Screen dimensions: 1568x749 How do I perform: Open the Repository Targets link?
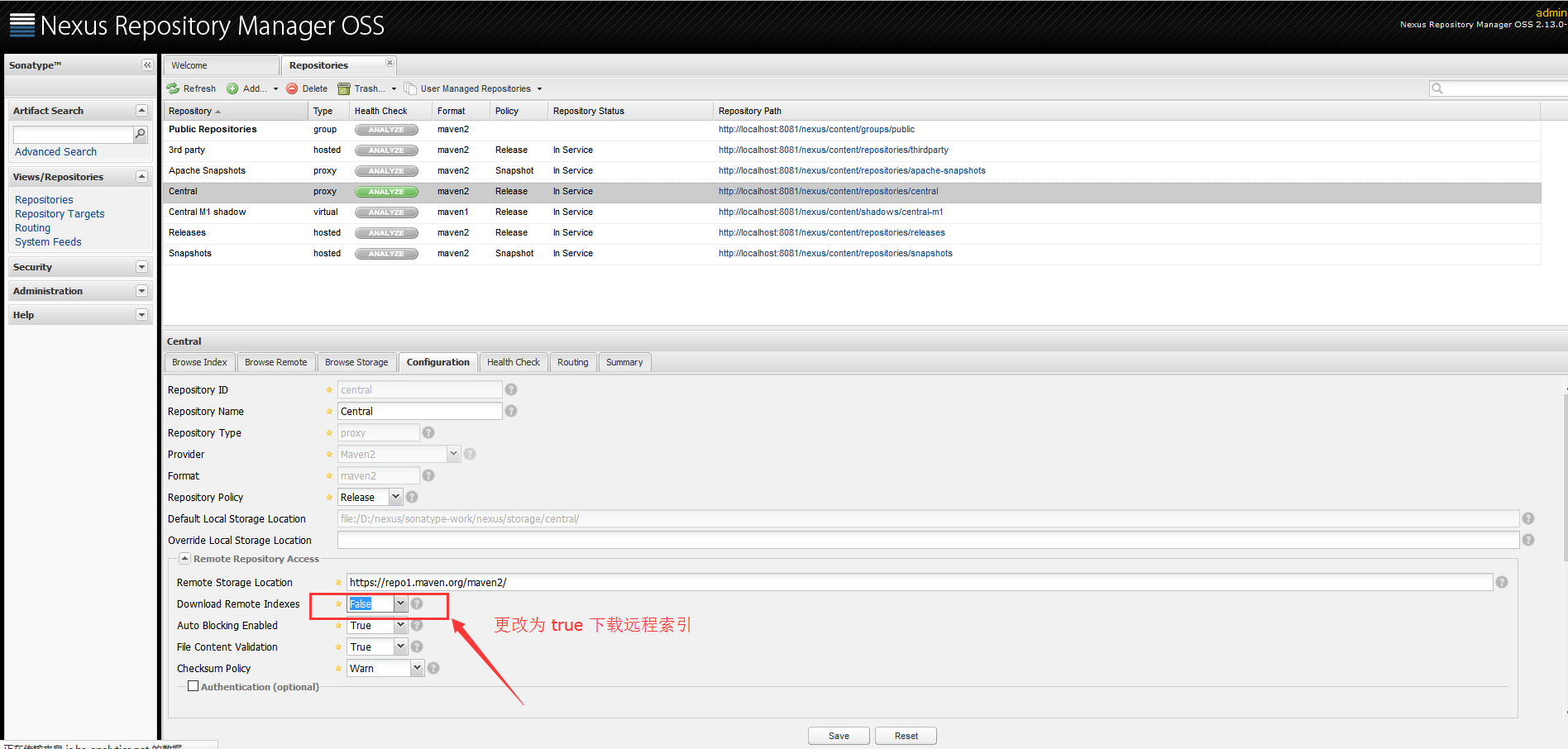(x=60, y=214)
